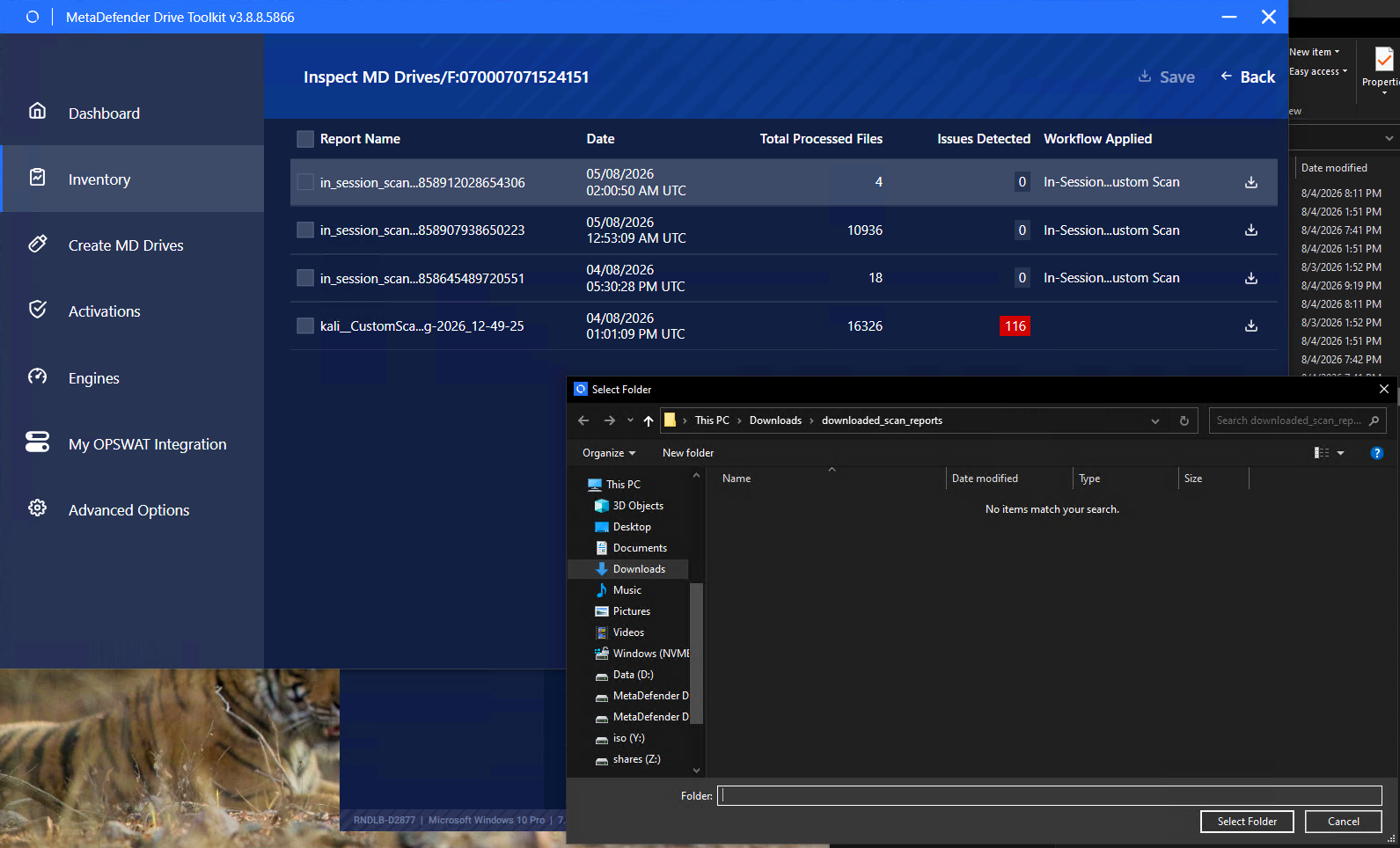Click the folder tree scrollbar
This screenshot has width=1400, height=848.
tap(696, 652)
